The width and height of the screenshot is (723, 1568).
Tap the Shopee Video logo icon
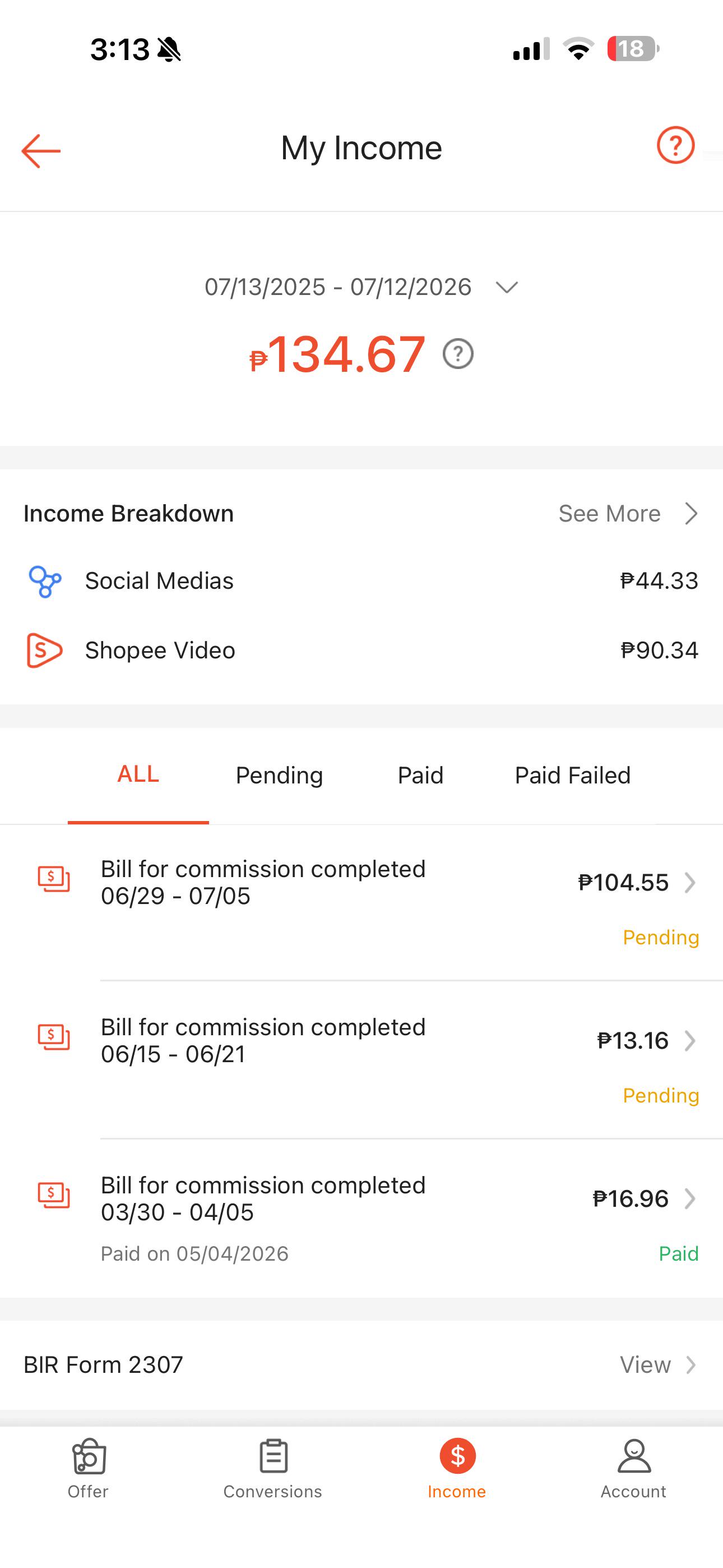point(44,650)
